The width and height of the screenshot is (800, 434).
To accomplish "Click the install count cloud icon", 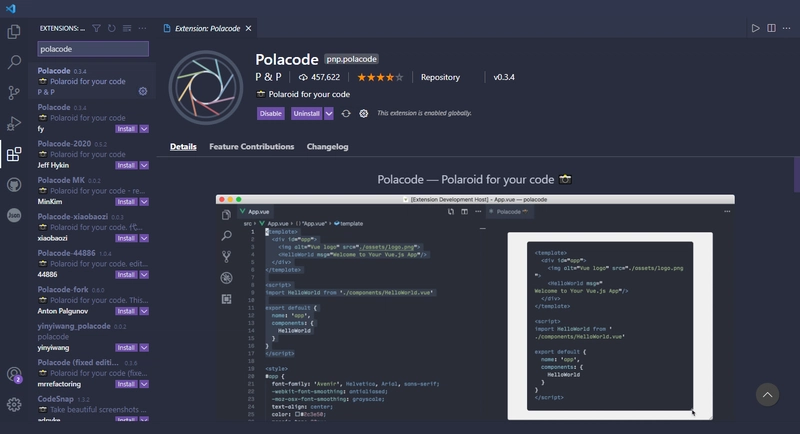I will tap(303, 78).
